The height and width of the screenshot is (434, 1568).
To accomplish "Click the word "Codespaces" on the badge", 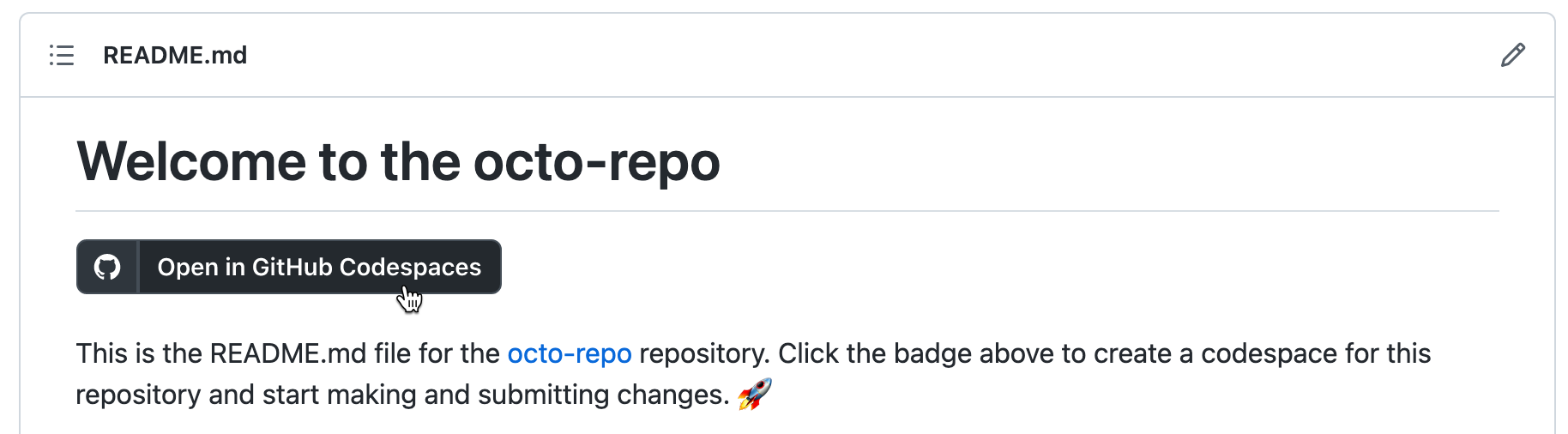I will point(410,268).
